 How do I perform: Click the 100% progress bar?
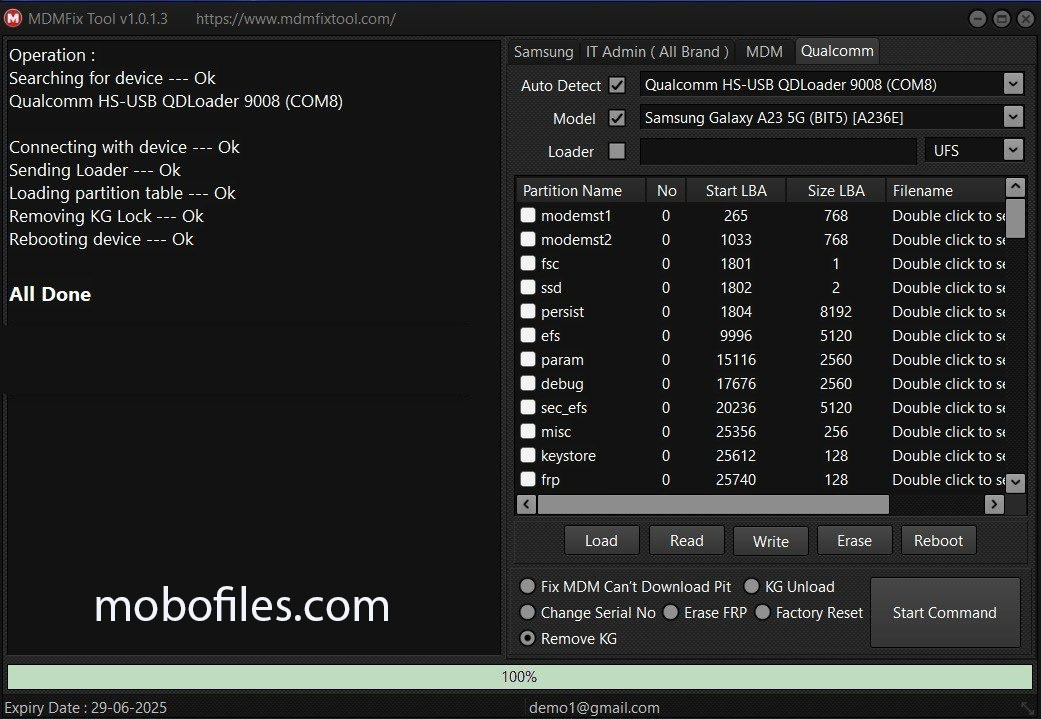(520, 677)
